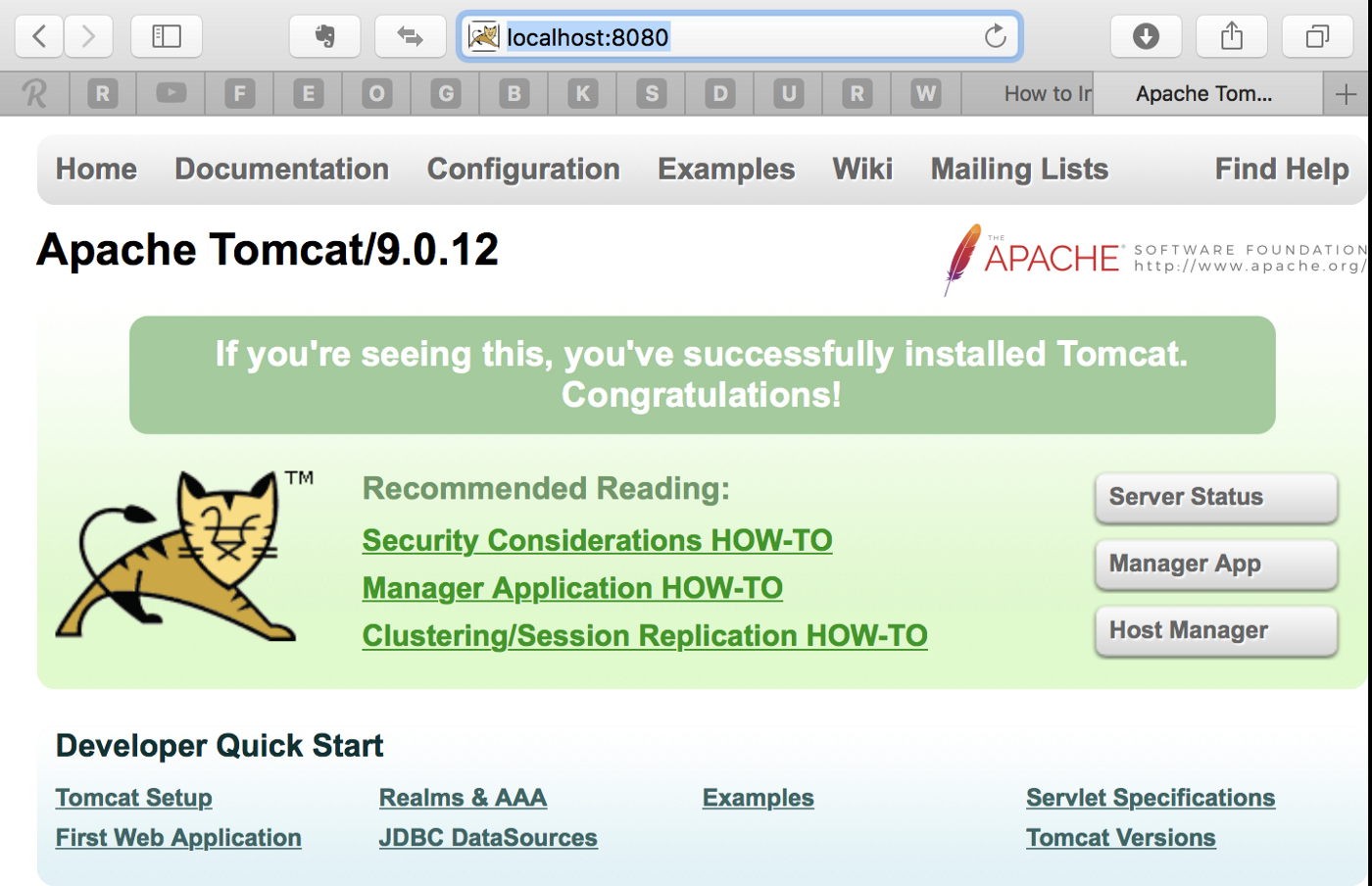Open the Evernote elephant extension
This screenshot has height=886, width=1372.
(325, 37)
